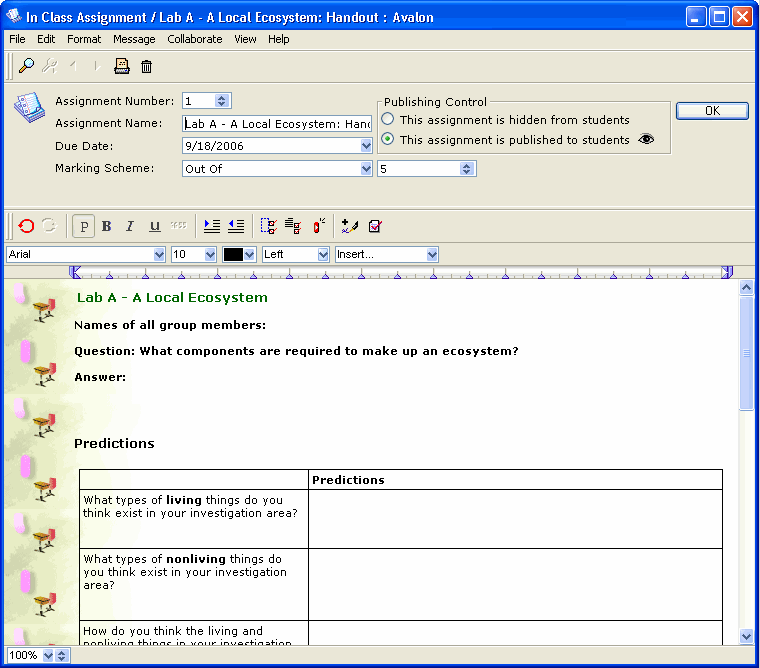760x668 pixels.
Task: Click the eye icon beside published option
Action: pyautogui.click(x=646, y=140)
